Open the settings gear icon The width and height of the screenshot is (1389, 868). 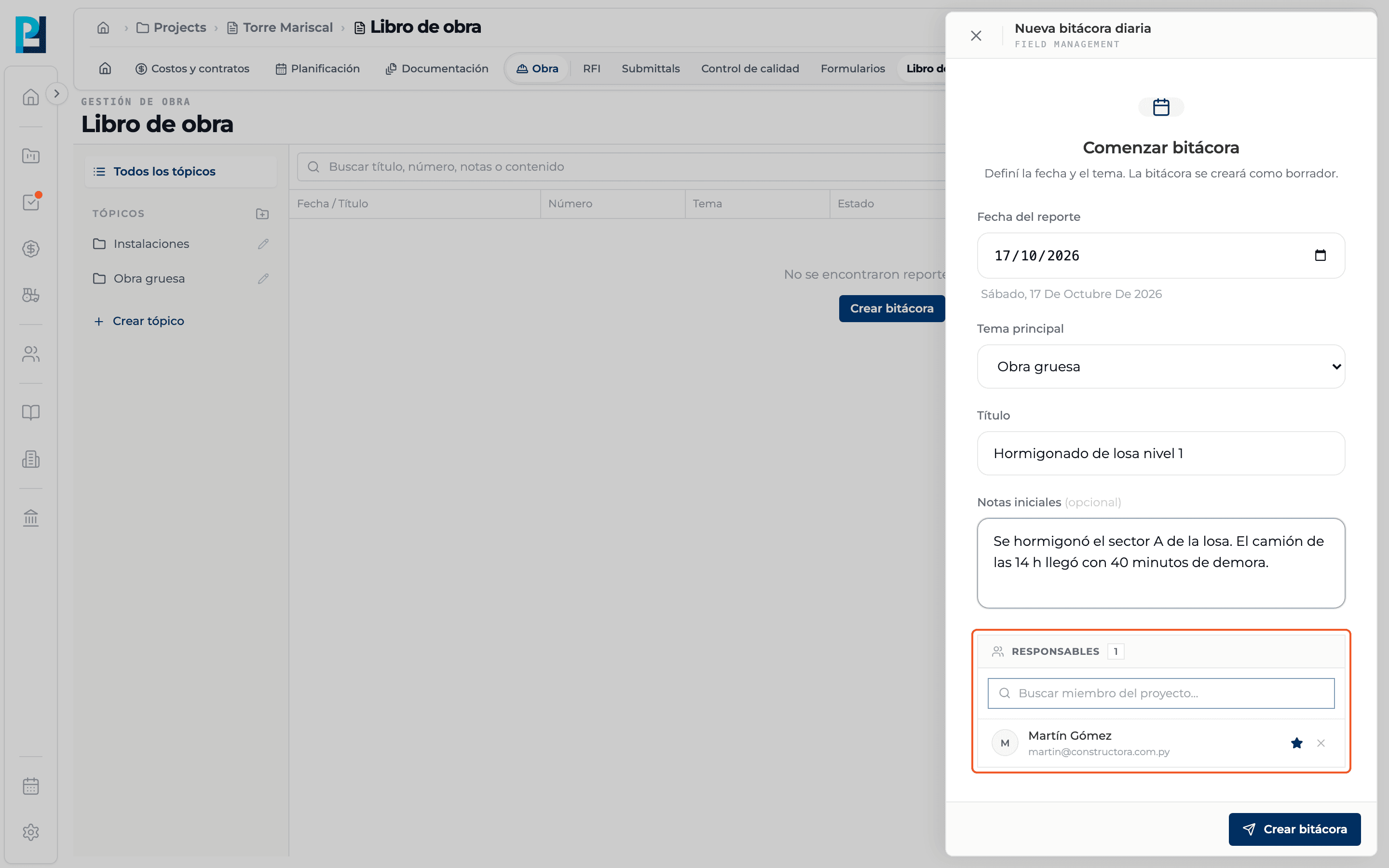[x=30, y=832]
